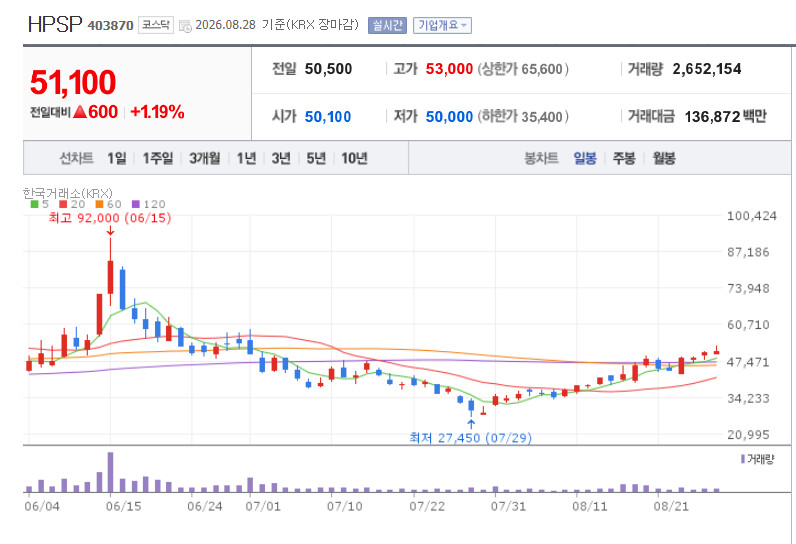The width and height of the screenshot is (796, 544).
Task: Click the 100,424 price axis label
Action: [x=752, y=216]
